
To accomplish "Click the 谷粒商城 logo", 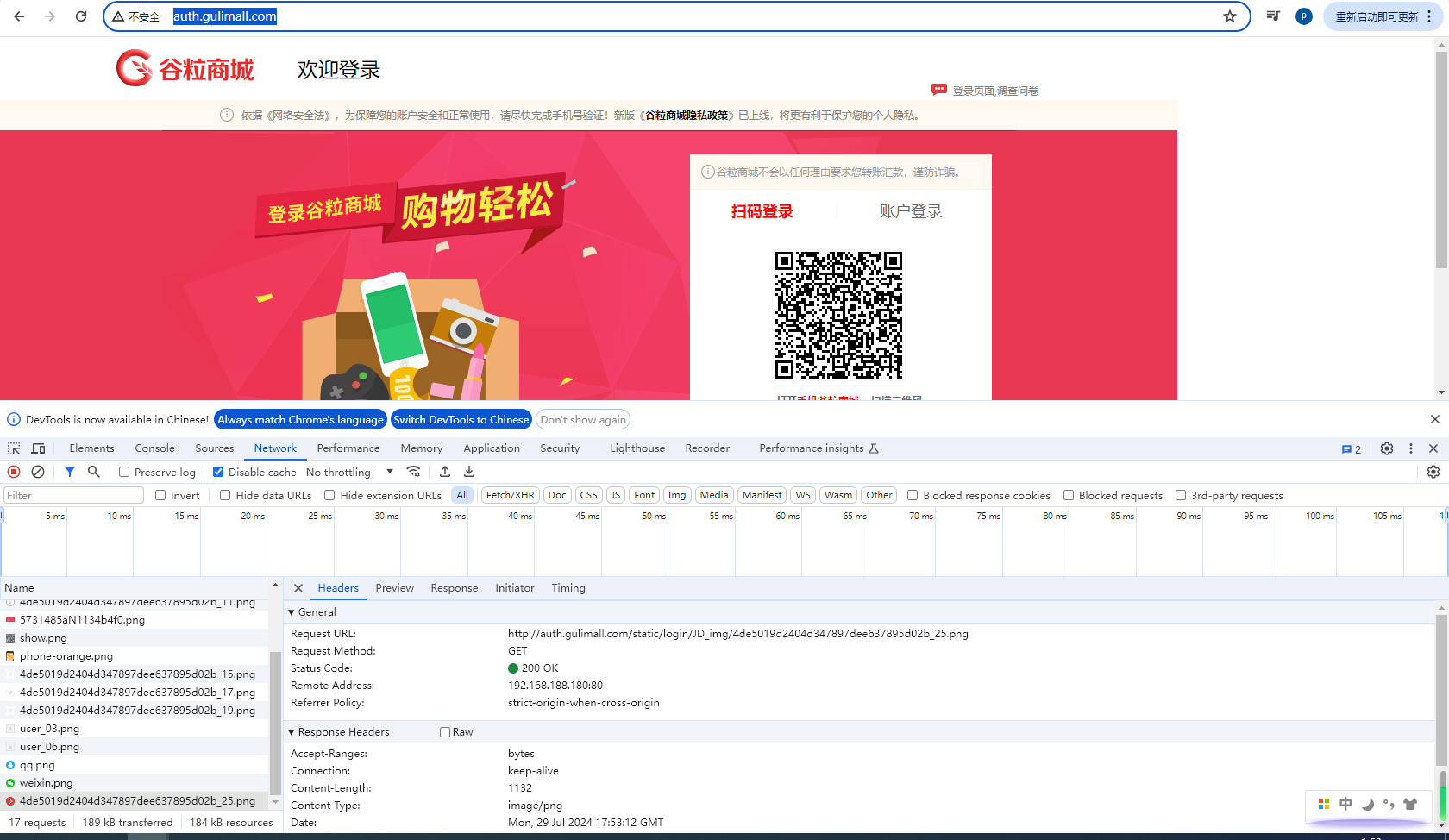I will [185, 69].
